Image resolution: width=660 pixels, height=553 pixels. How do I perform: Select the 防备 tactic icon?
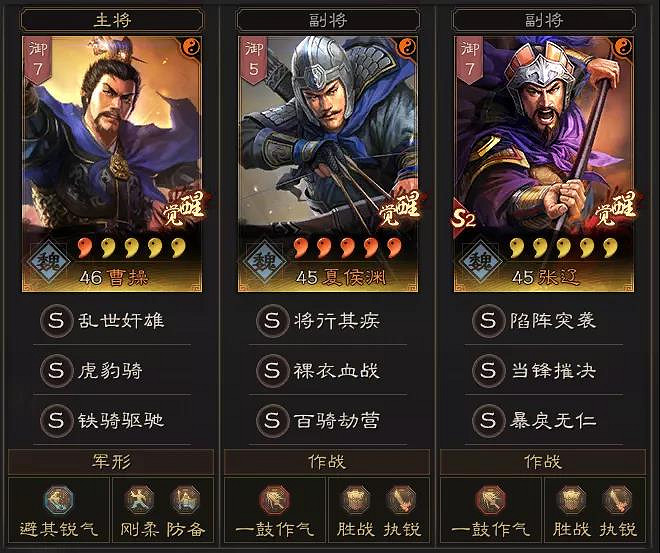tap(185, 500)
